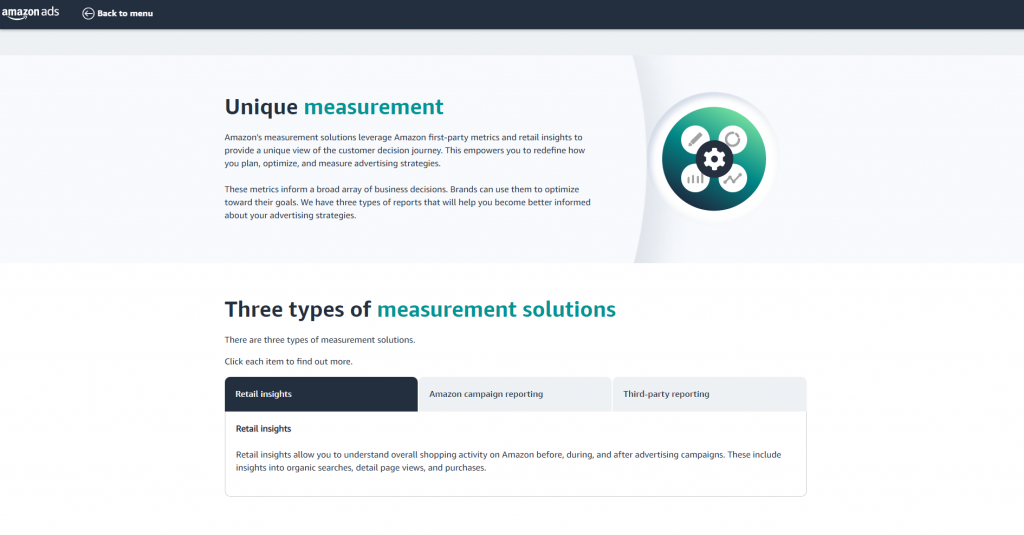Click the Three types of measurement solutions heading
This screenshot has width=1024, height=535.
[420, 309]
